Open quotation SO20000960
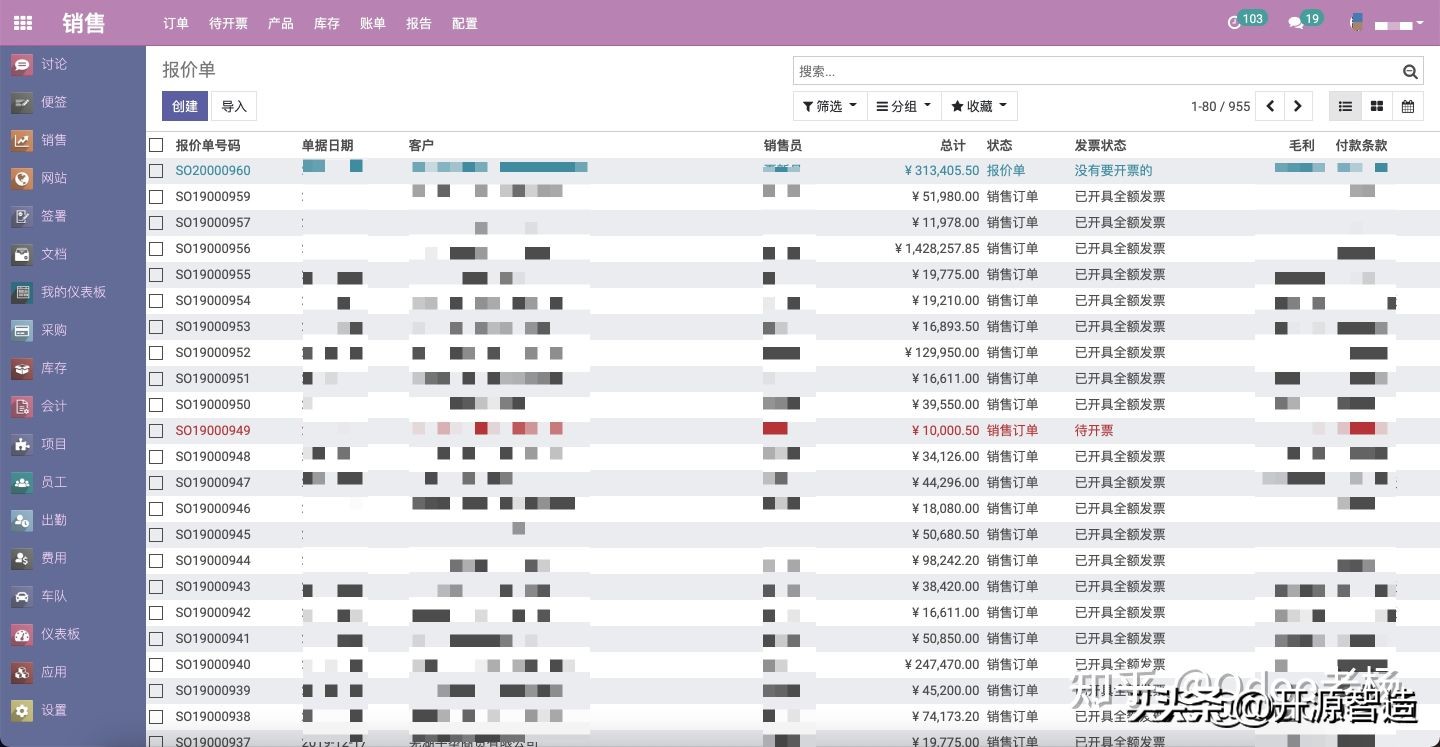Viewport: 1440px width, 747px height. click(x=213, y=171)
